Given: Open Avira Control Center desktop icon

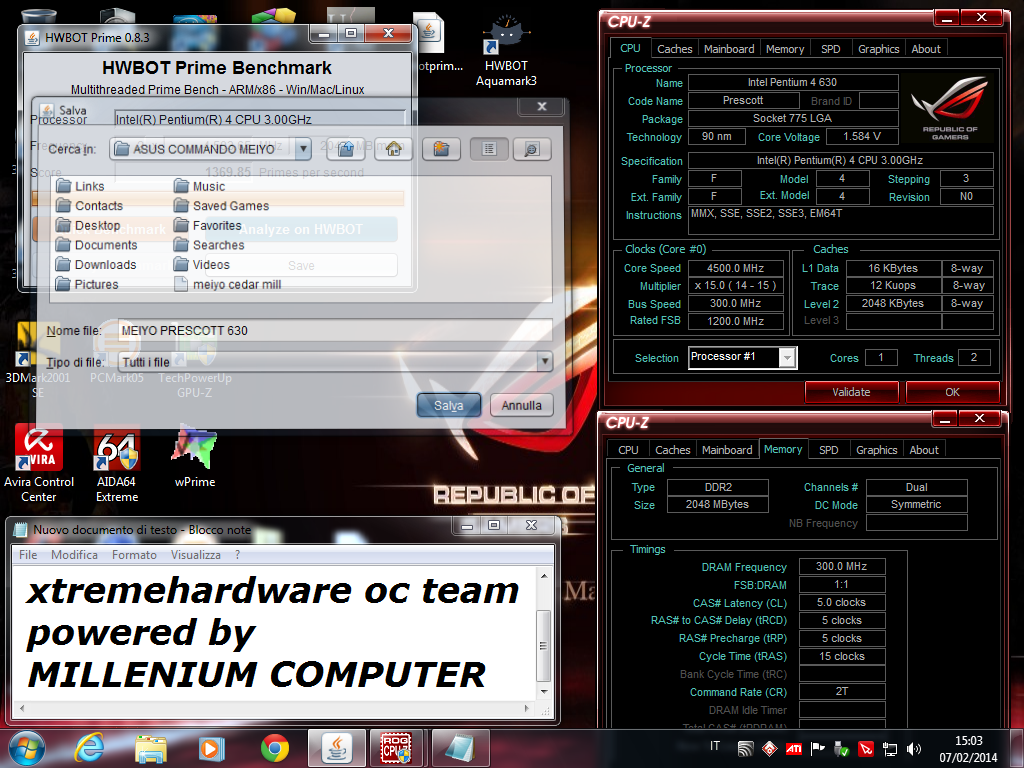Looking at the screenshot, I should point(39,462).
